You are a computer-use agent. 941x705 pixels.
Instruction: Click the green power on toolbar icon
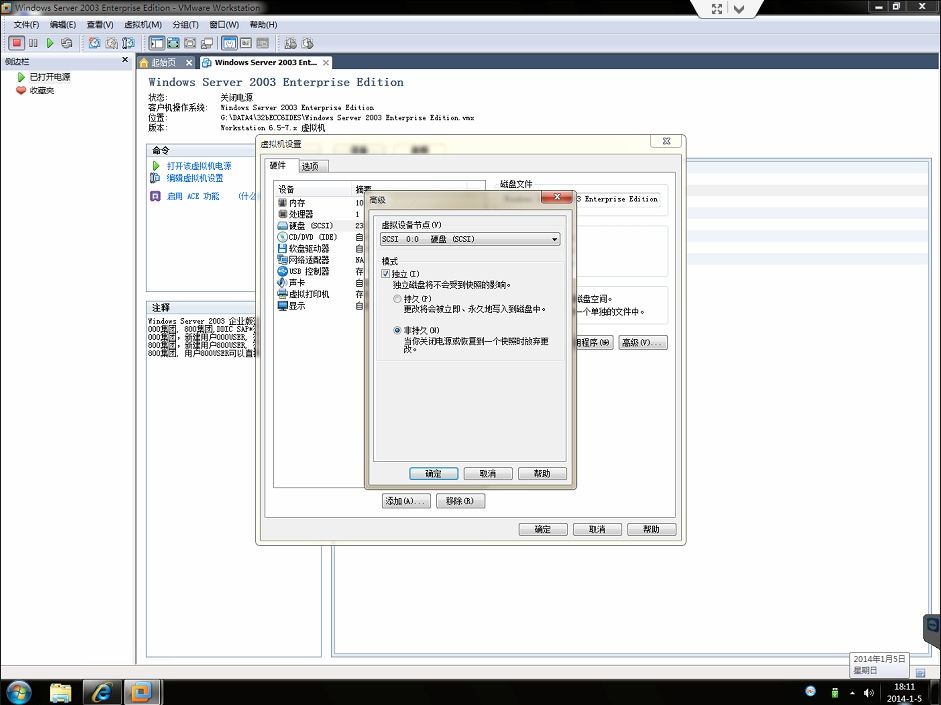point(50,43)
